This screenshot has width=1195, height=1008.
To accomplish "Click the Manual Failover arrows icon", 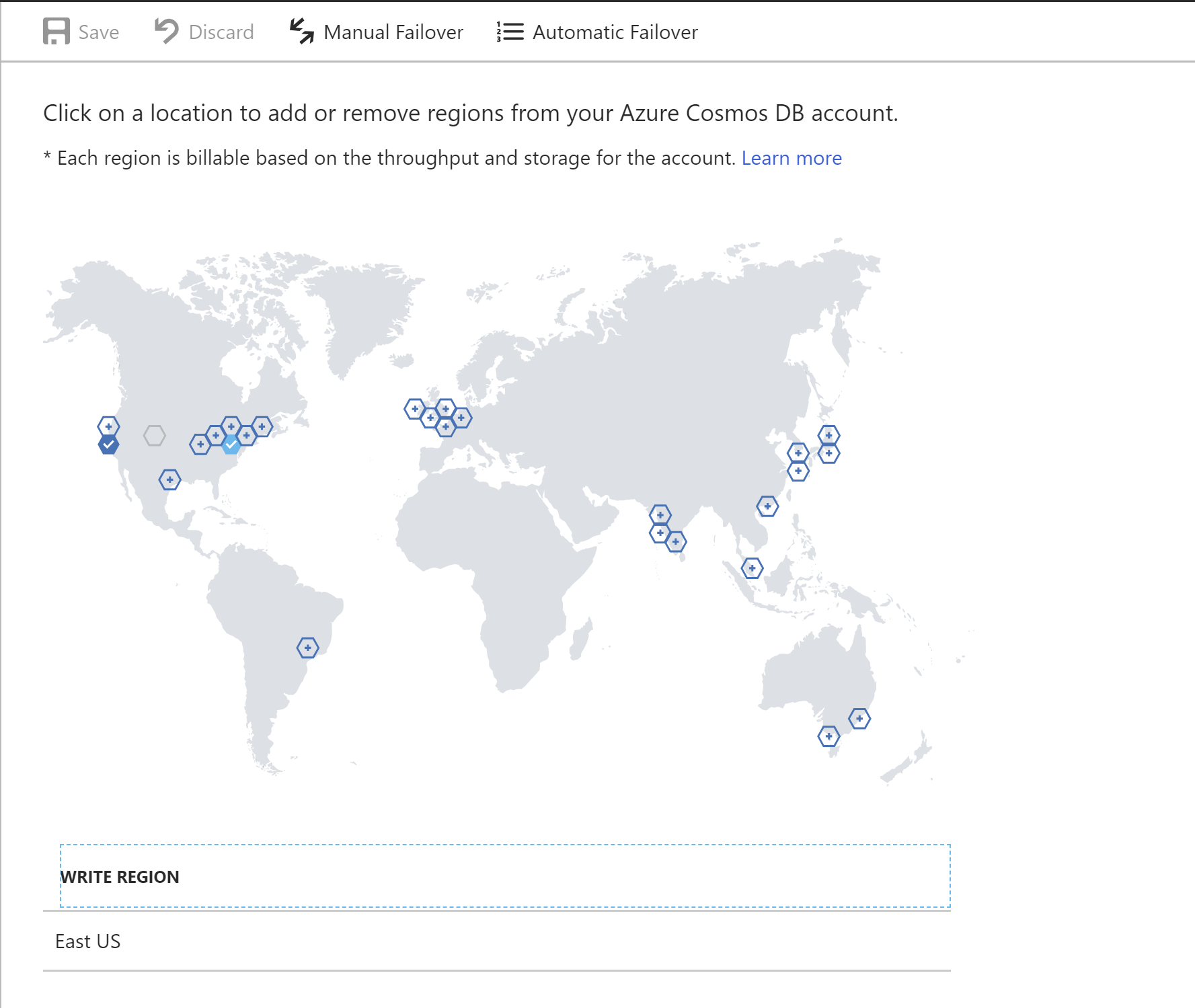I will point(302,32).
